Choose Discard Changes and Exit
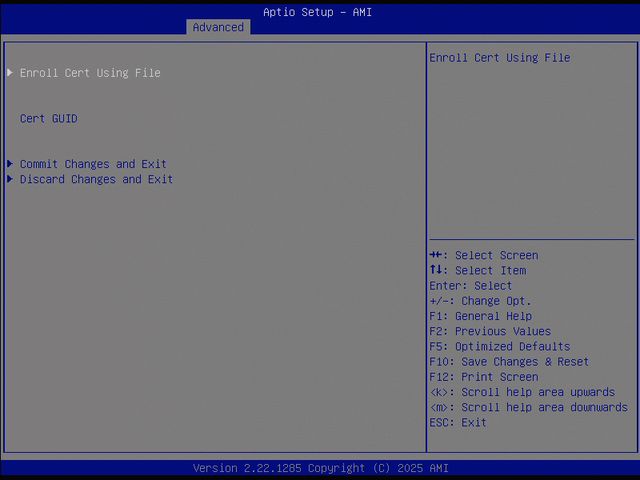The image size is (640, 480). tap(96, 179)
